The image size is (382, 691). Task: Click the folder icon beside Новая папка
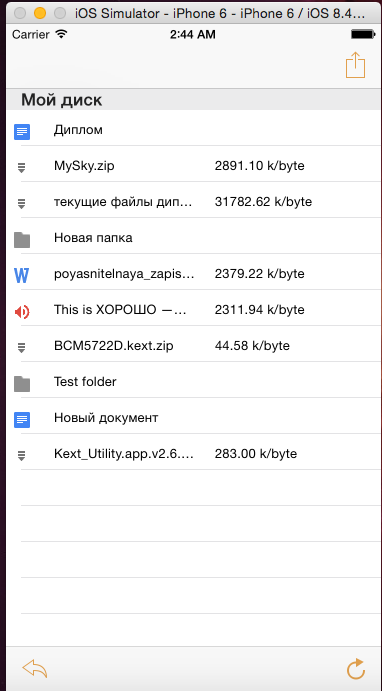pos(22,239)
